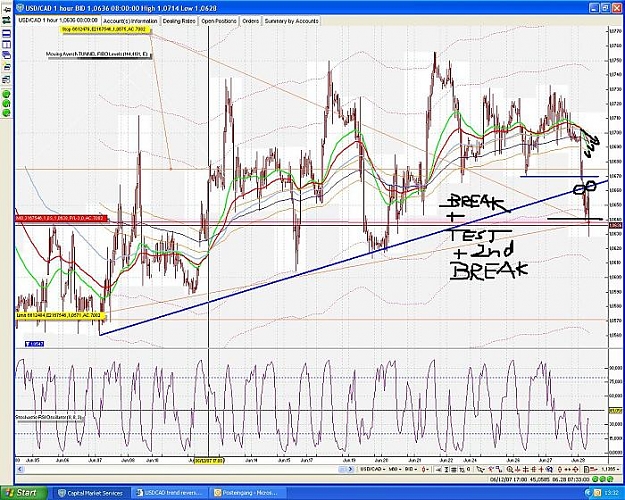Click the red hash grid icon in toolbar
The width and height of the screenshot is (625, 500).
coord(533,469)
